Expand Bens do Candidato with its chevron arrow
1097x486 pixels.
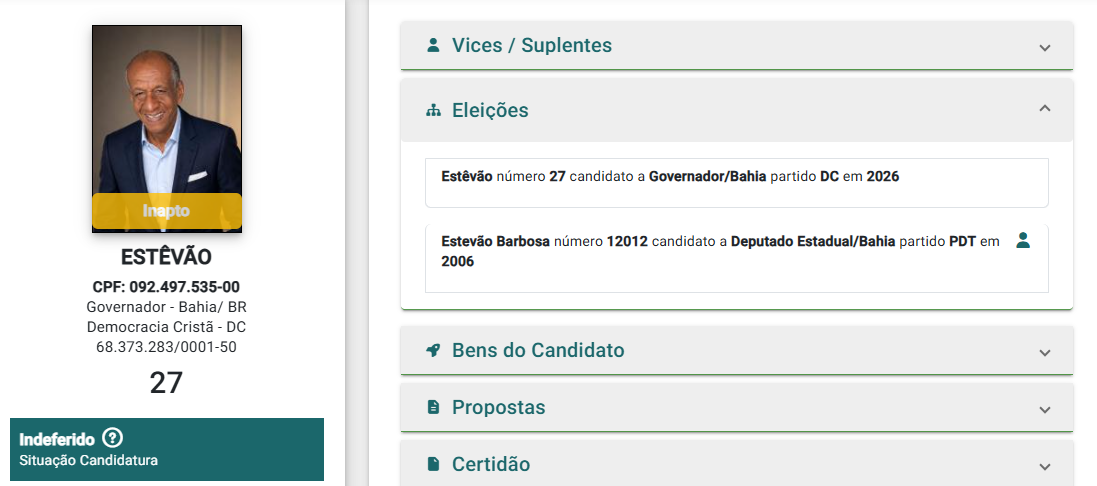1045,352
